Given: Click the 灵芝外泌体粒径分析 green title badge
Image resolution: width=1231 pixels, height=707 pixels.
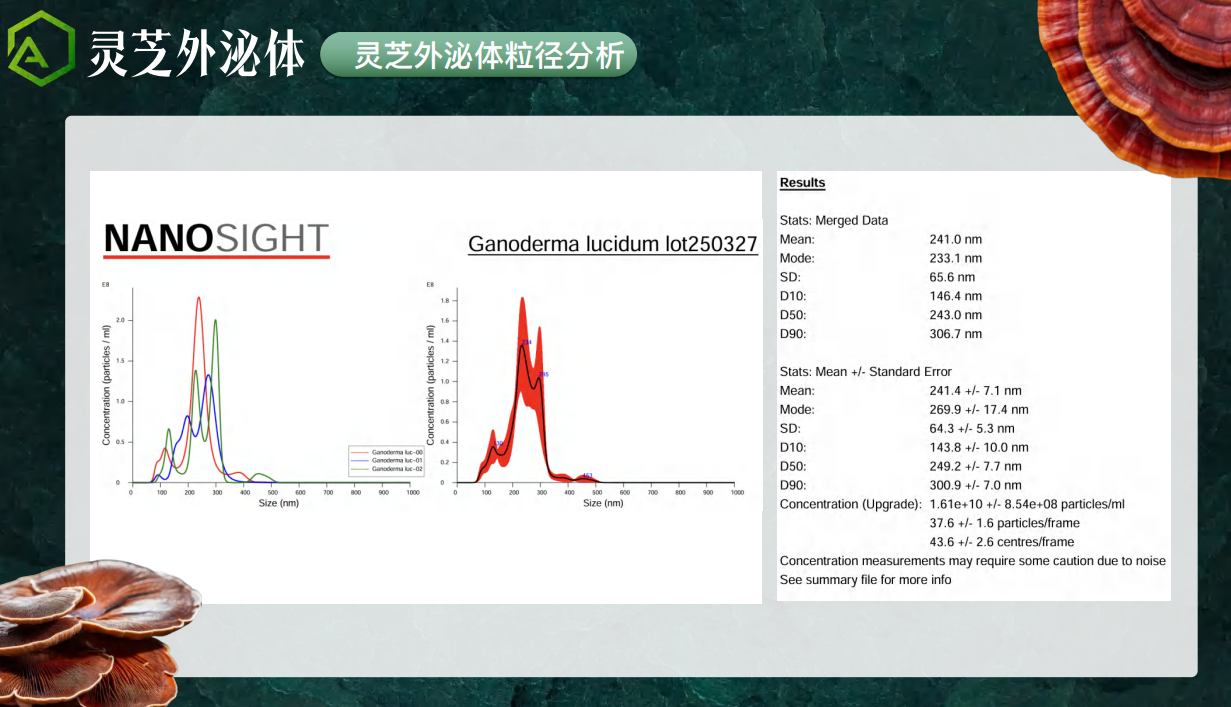Looking at the screenshot, I should tap(478, 54).
